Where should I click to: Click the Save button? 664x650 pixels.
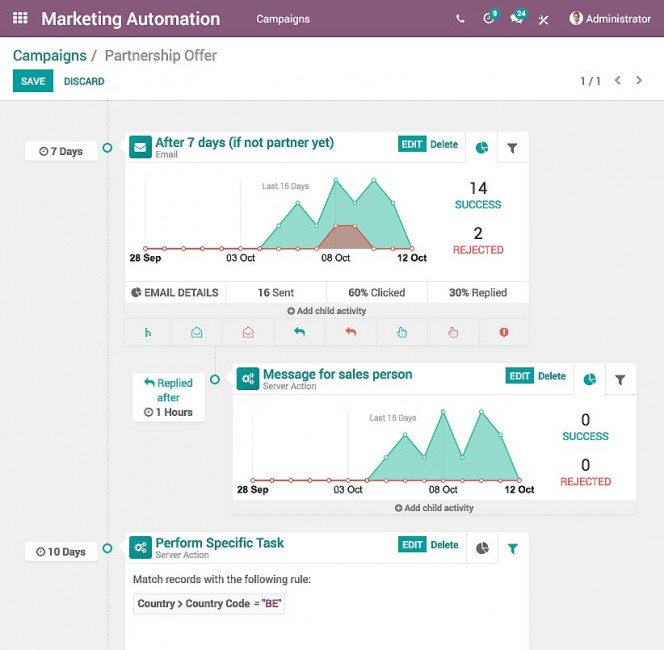(x=33, y=81)
